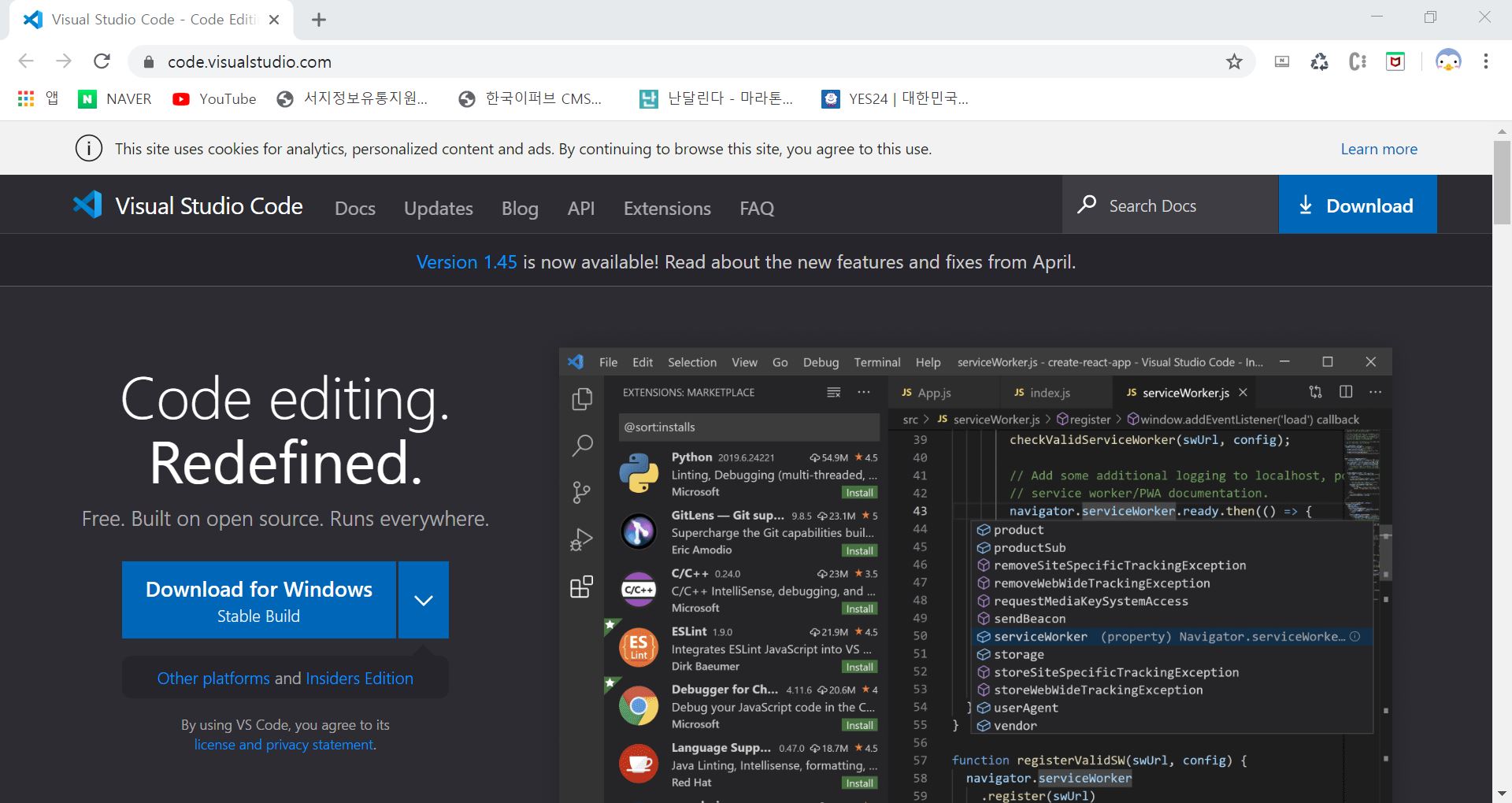Click the page vertical scrollbar thumb
Viewport: 1512px width, 803px height.
[x=1501, y=183]
